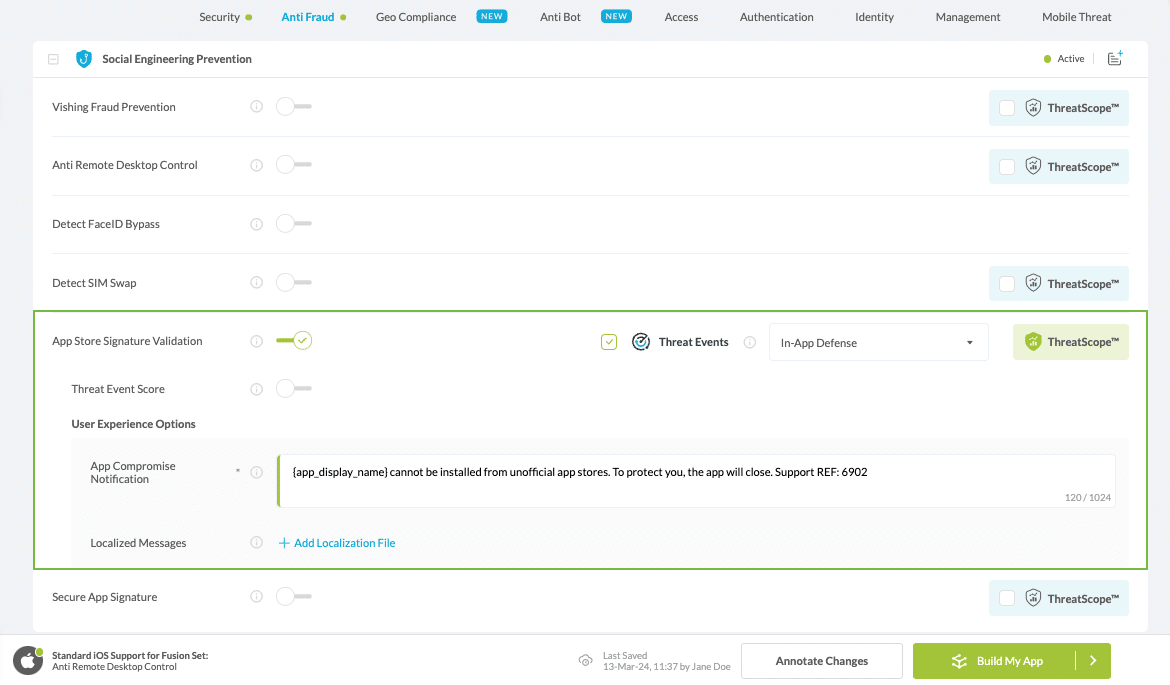Viewport: 1170px width, 685px height.
Task: Click the Add Localization File link
Action: click(337, 543)
